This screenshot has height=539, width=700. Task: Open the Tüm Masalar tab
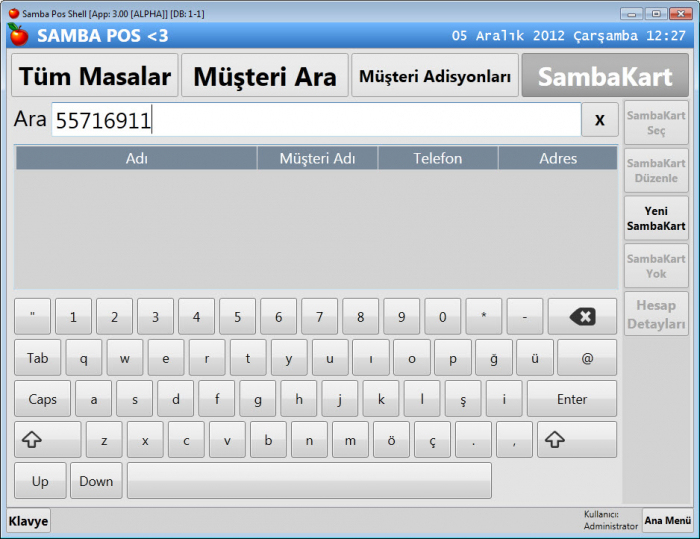pyautogui.click(x=94, y=76)
